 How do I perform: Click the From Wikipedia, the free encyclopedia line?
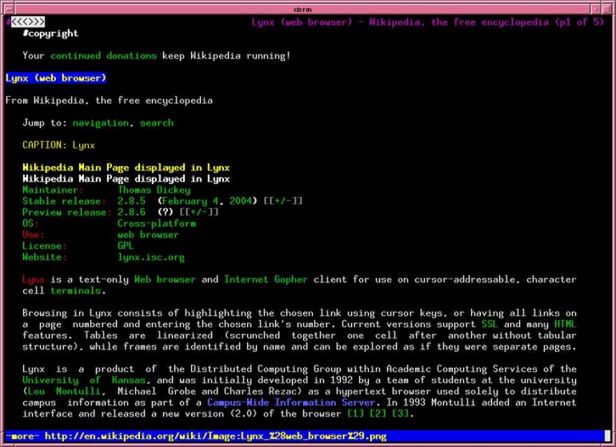click(x=109, y=101)
